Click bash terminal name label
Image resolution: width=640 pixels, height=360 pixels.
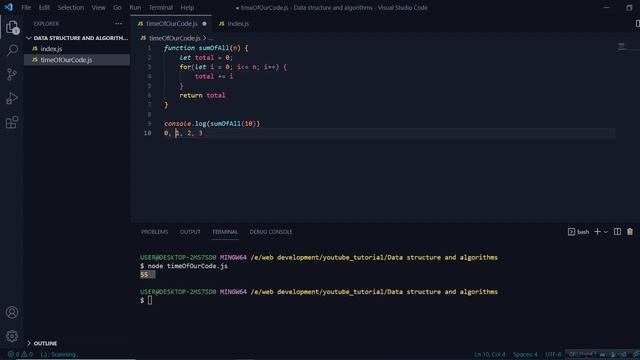[583, 232]
